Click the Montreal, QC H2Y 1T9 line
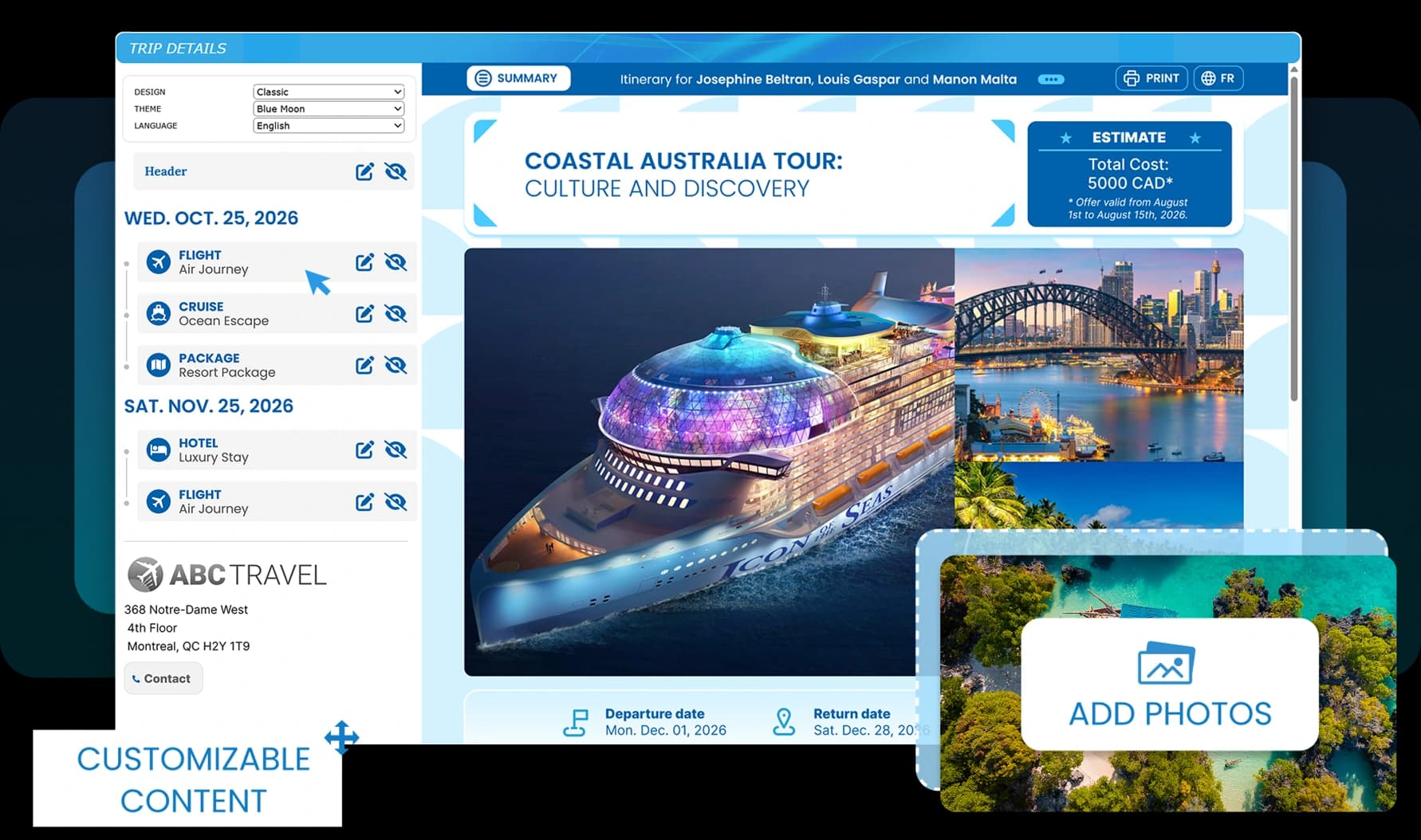 (188, 646)
